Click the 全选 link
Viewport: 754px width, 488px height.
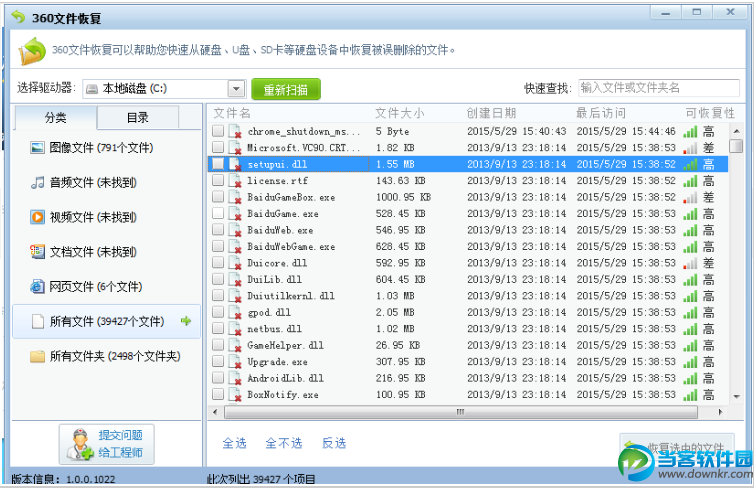tap(235, 443)
